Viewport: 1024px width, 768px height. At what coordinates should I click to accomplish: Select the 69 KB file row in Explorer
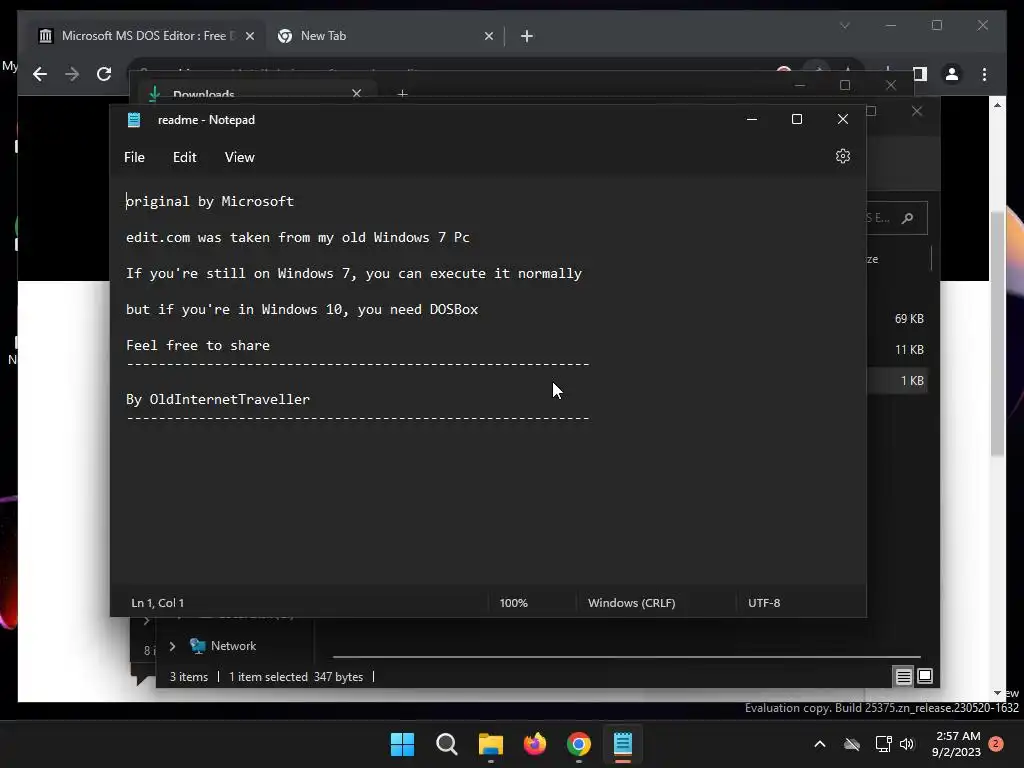pyautogui.click(x=898, y=319)
